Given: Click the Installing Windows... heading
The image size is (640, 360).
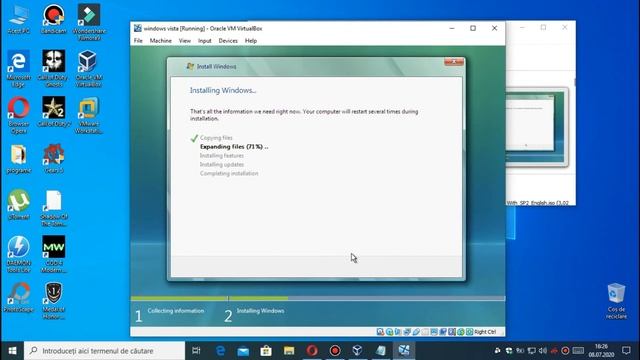Looking at the screenshot, I should pos(223,90).
